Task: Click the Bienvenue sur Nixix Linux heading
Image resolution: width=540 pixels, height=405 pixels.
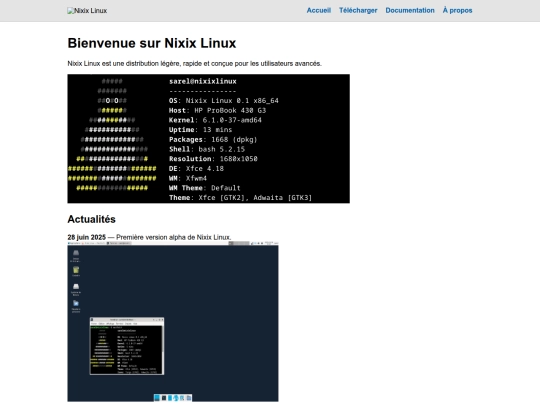Action: [x=152, y=43]
